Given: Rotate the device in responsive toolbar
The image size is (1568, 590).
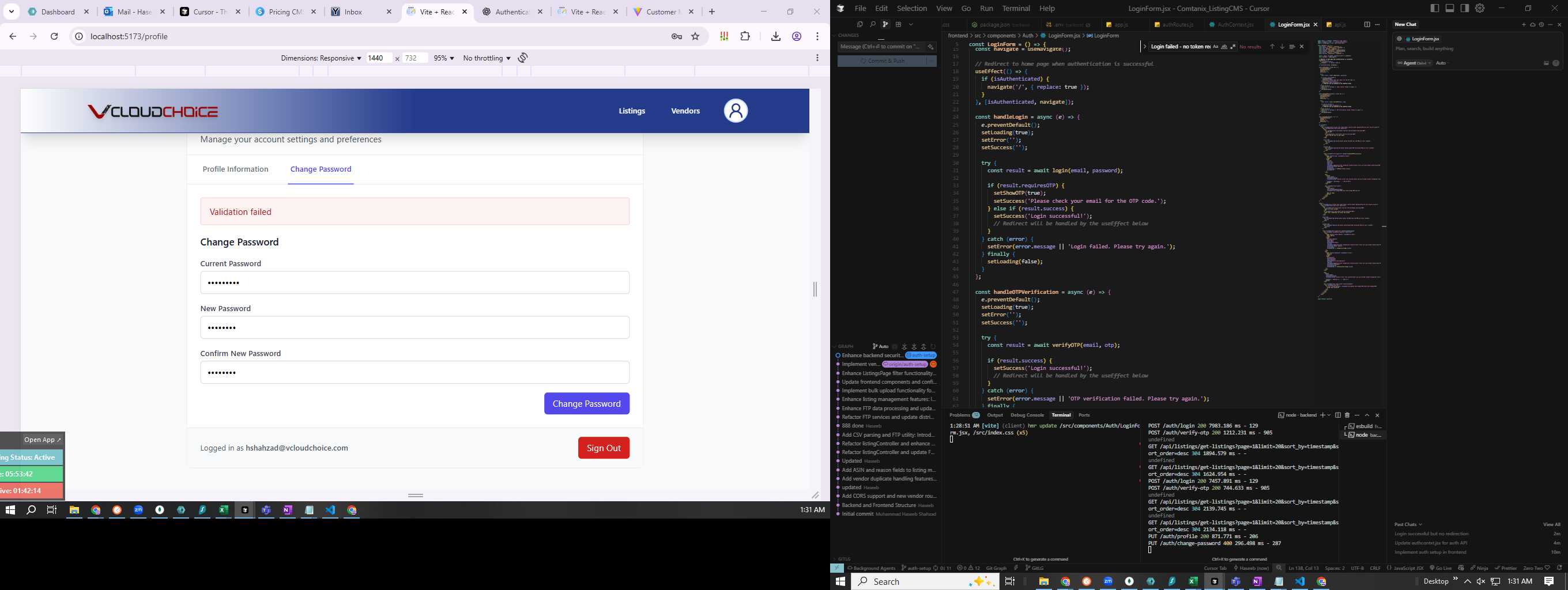Looking at the screenshot, I should [523, 58].
